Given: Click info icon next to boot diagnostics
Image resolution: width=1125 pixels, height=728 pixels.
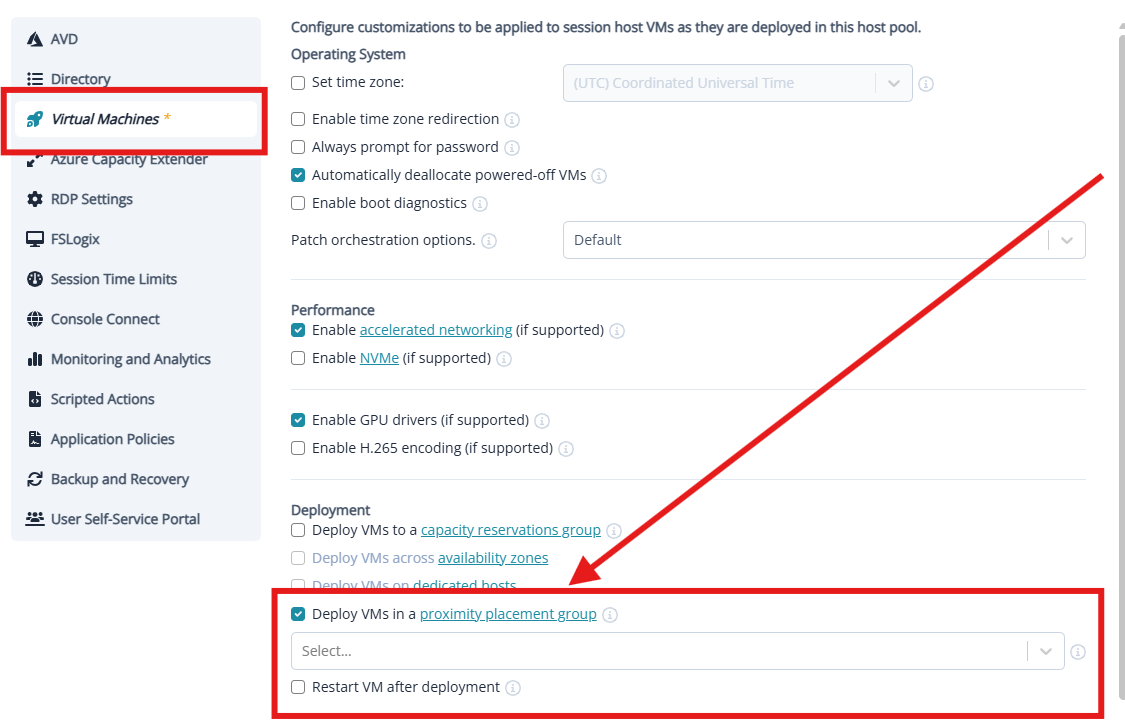Looking at the screenshot, I should coord(480,204).
